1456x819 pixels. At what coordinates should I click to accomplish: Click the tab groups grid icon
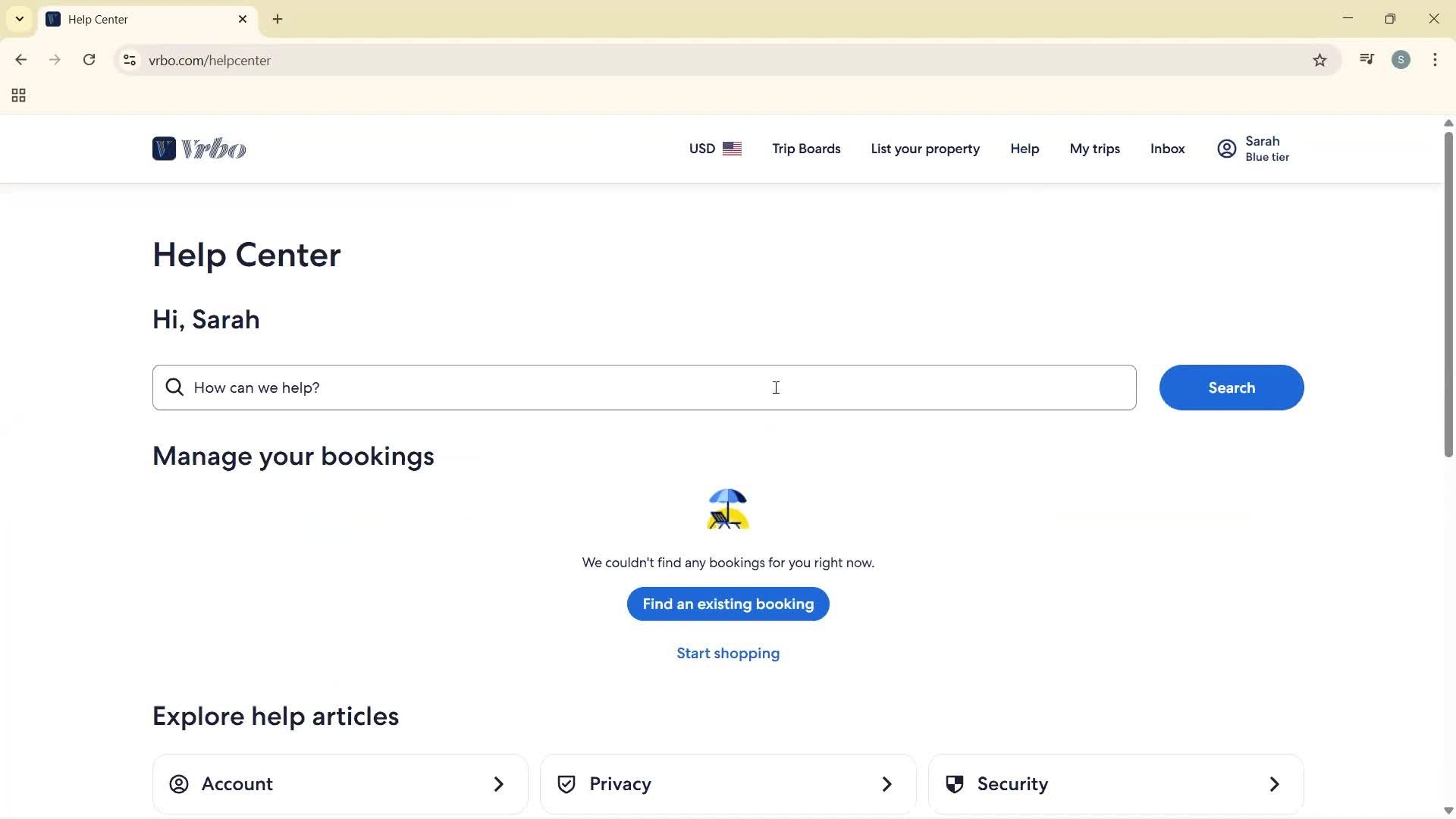point(17,95)
